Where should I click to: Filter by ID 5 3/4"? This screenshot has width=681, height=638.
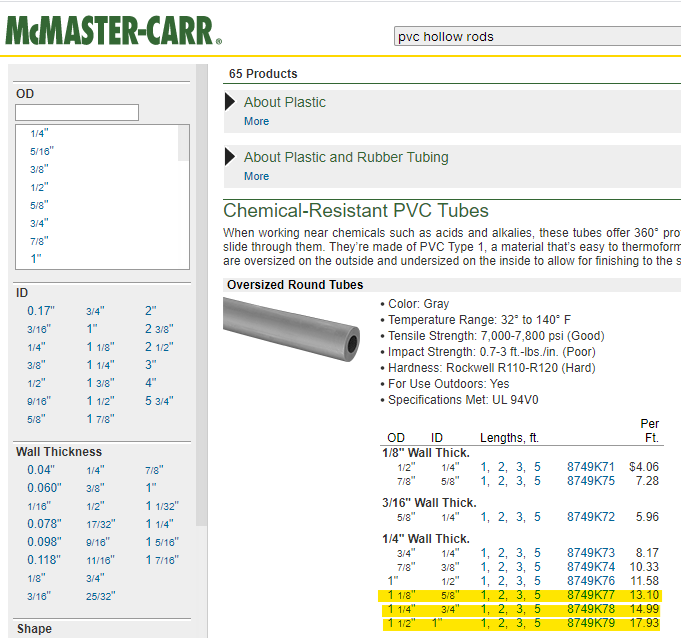[159, 401]
